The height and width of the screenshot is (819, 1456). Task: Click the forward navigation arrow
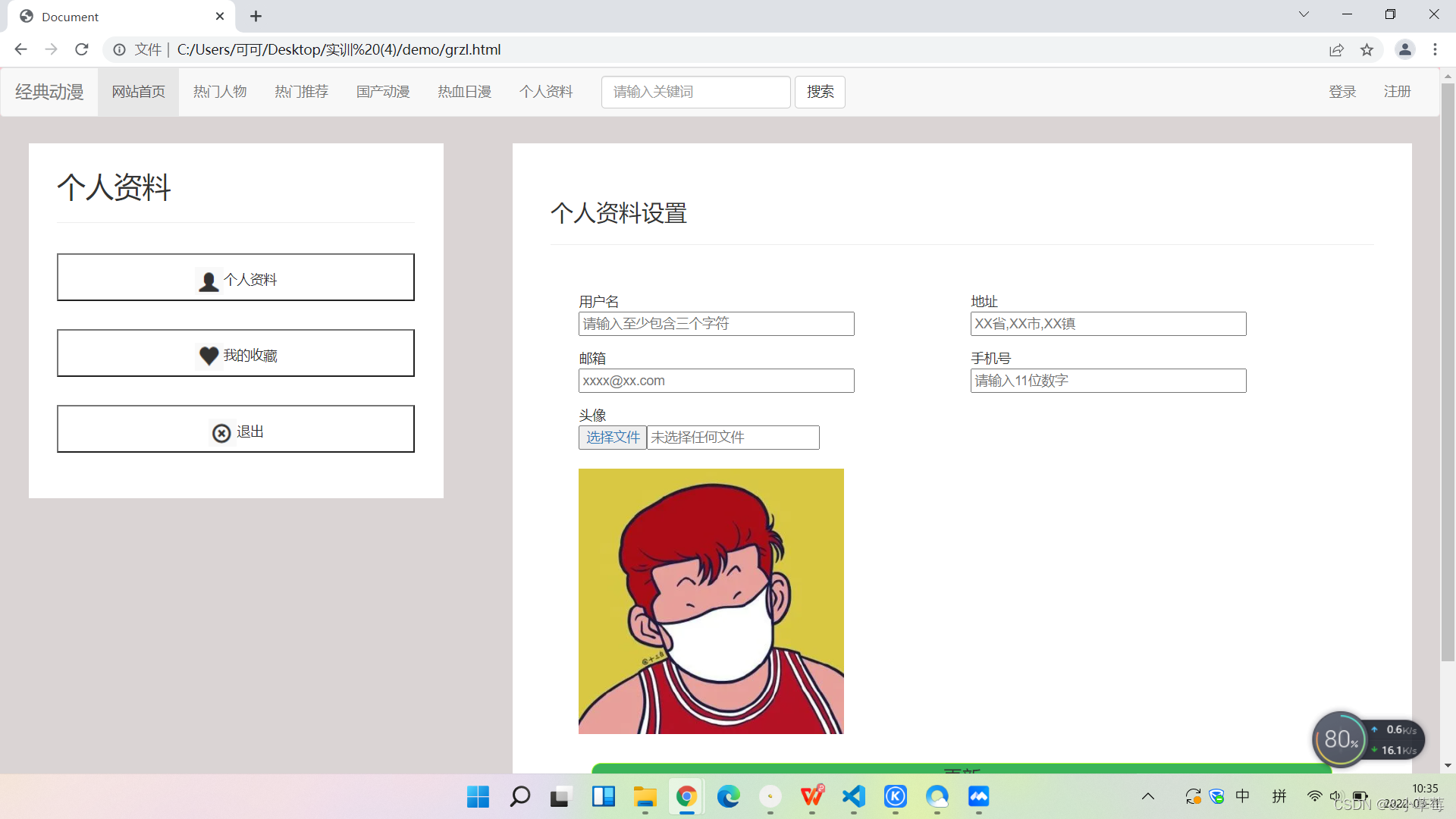pyautogui.click(x=51, y=49)
